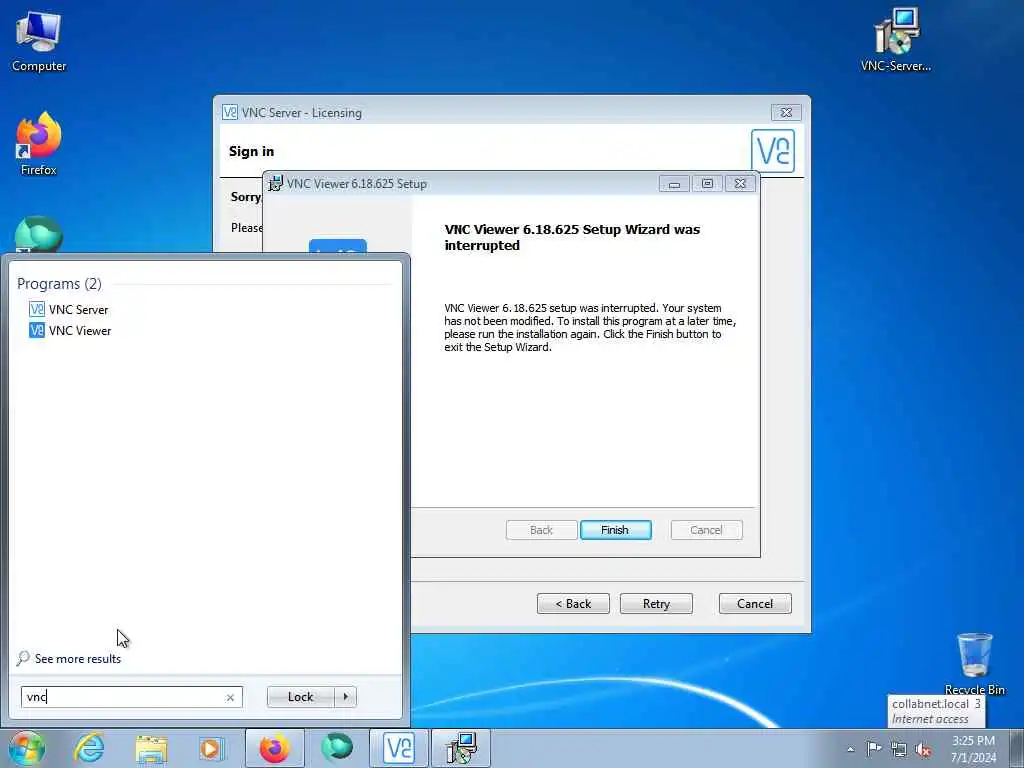Maximize the VNC Viewer Setup window
This screenshot has height=768, width=1024.
[707, 184]
